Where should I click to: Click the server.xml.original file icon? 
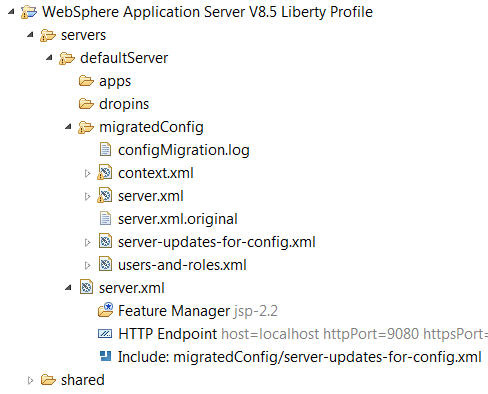pos(105,219)
